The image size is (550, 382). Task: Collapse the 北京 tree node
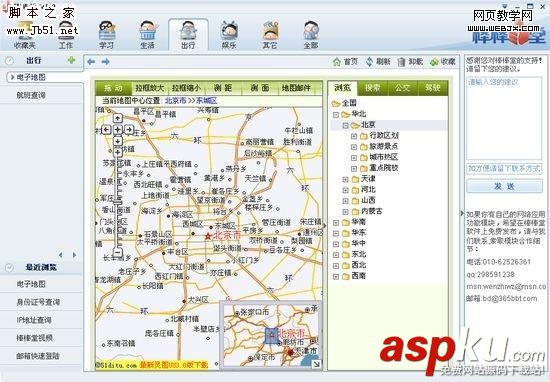(x=346, y=125)
